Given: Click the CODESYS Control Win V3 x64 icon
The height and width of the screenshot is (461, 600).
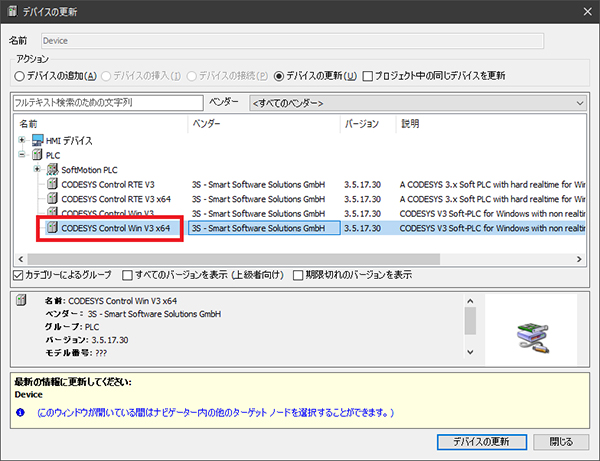Looking at the screenshot, I should tap(52, 228).
